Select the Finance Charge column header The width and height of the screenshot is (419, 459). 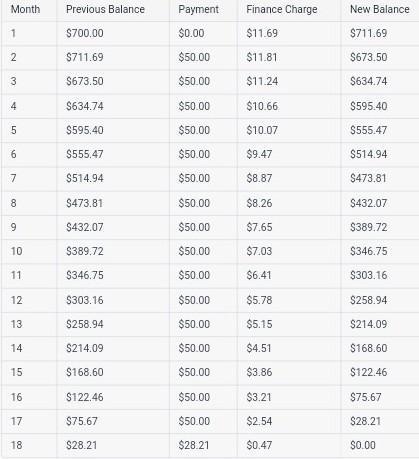[x=282, y=9]
